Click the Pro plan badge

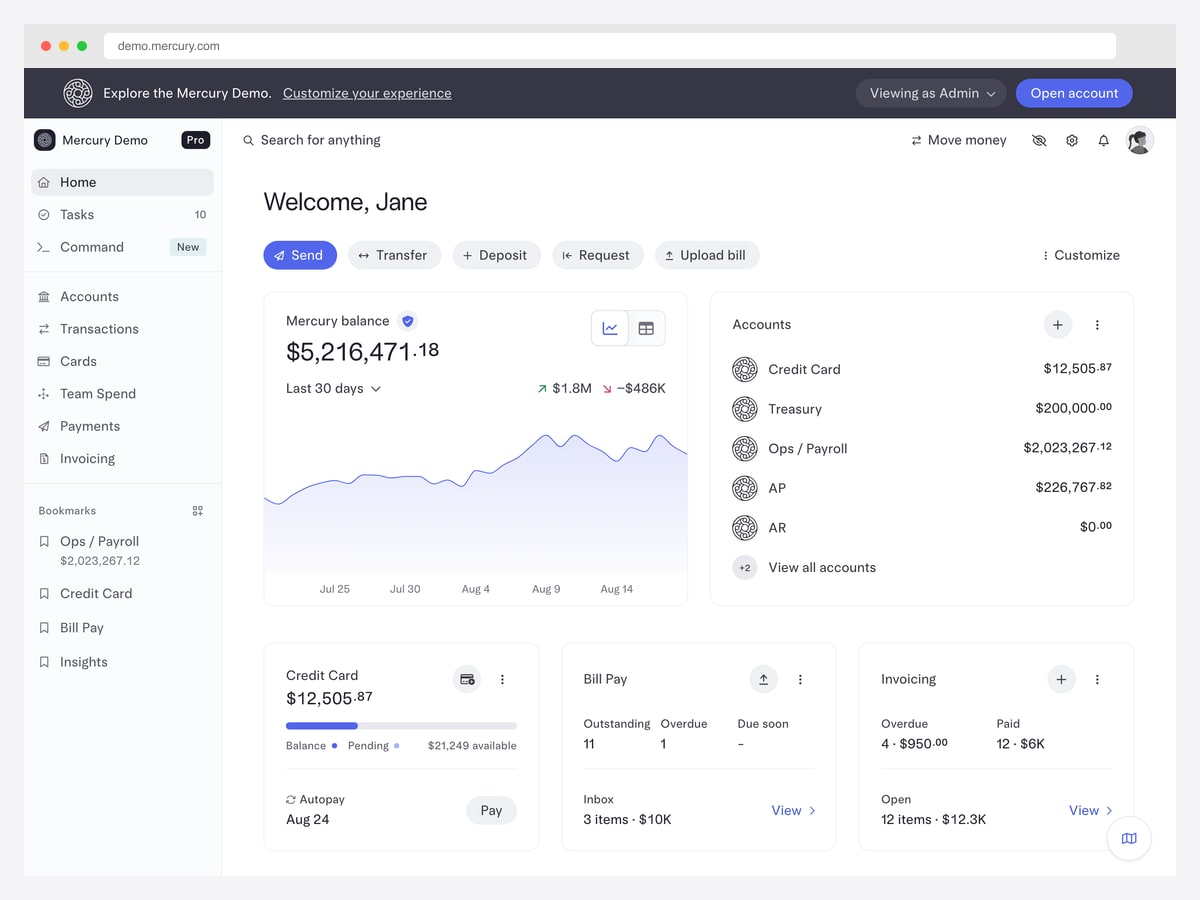pyautogui.click(x=195, y=140)
